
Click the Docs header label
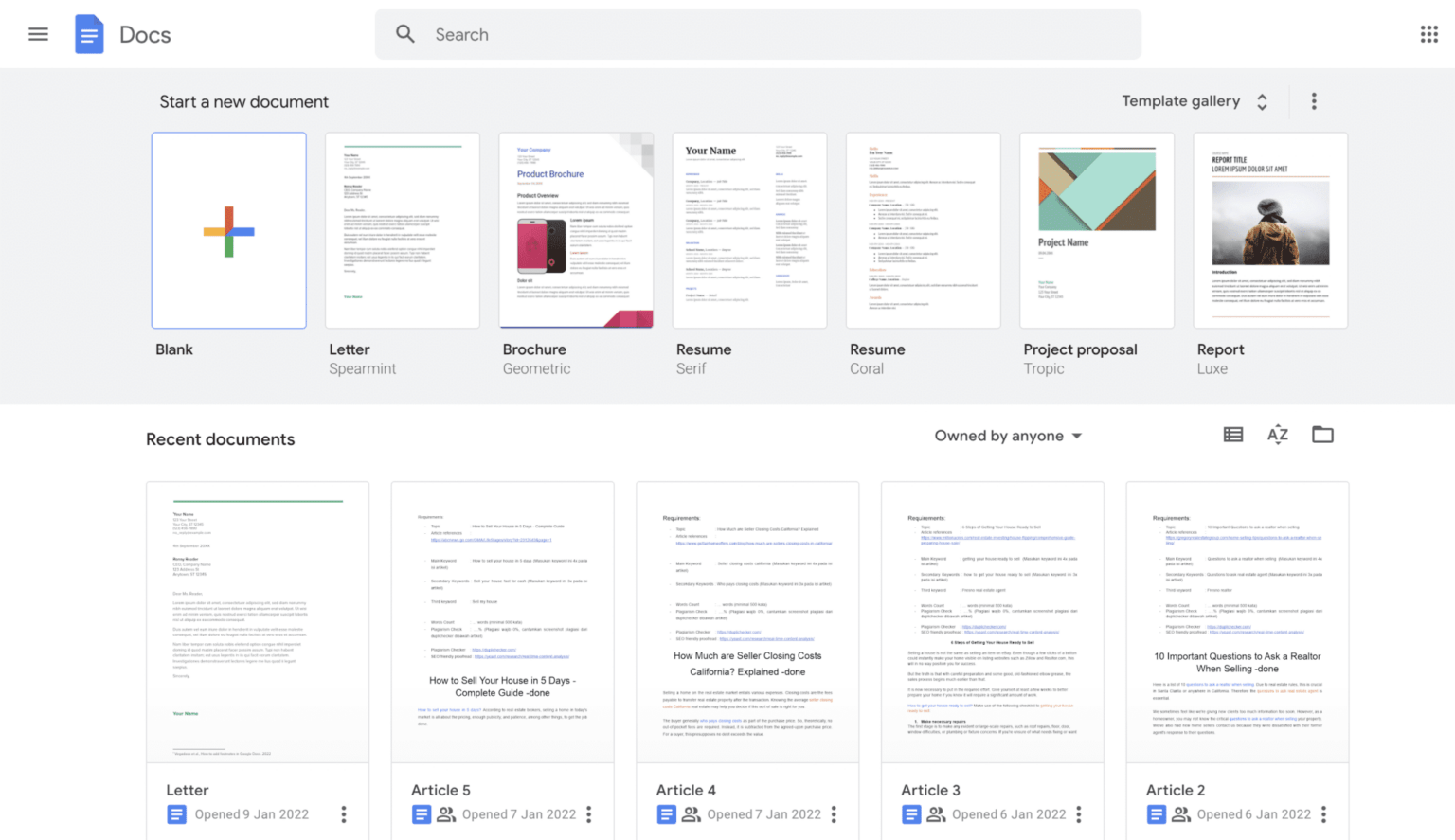tap(144, 33)
